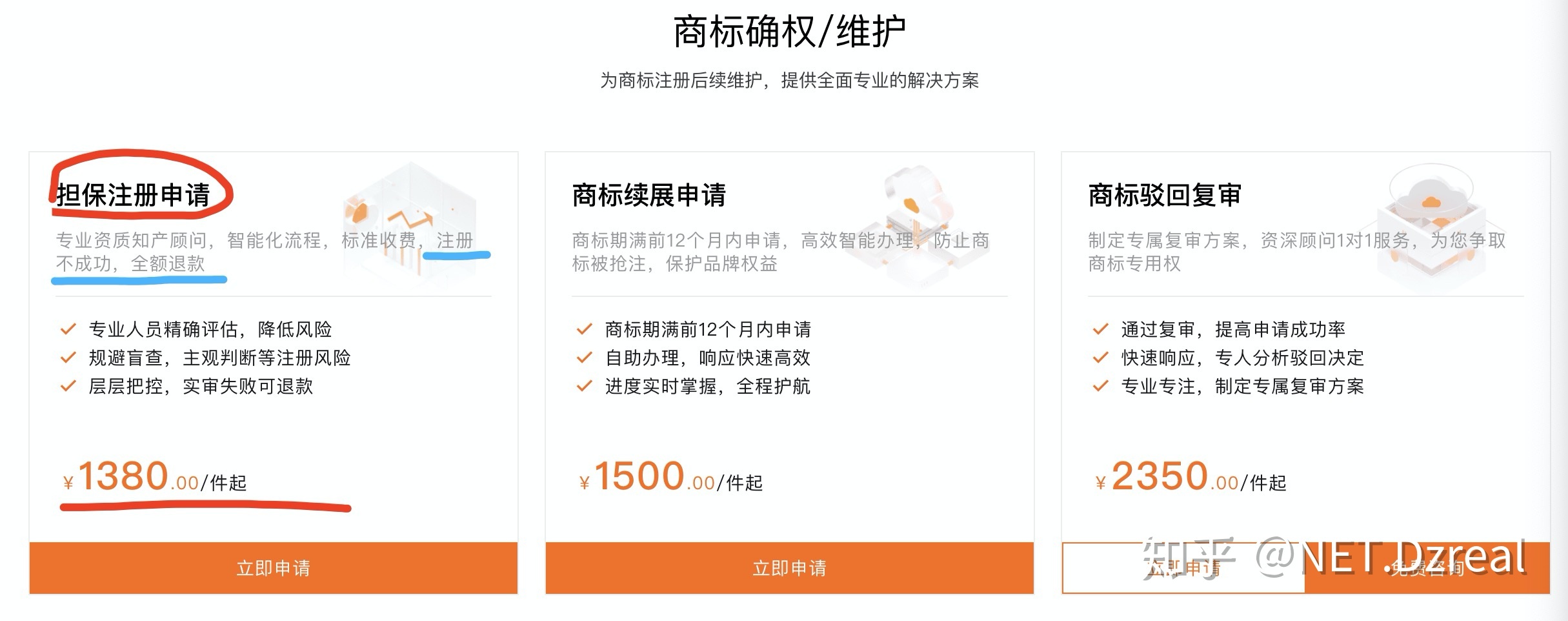Click the 商标确权/维护 page heading
This screenshot has height=621, width=1568.
pyautogui.click(x=789, y=32)
